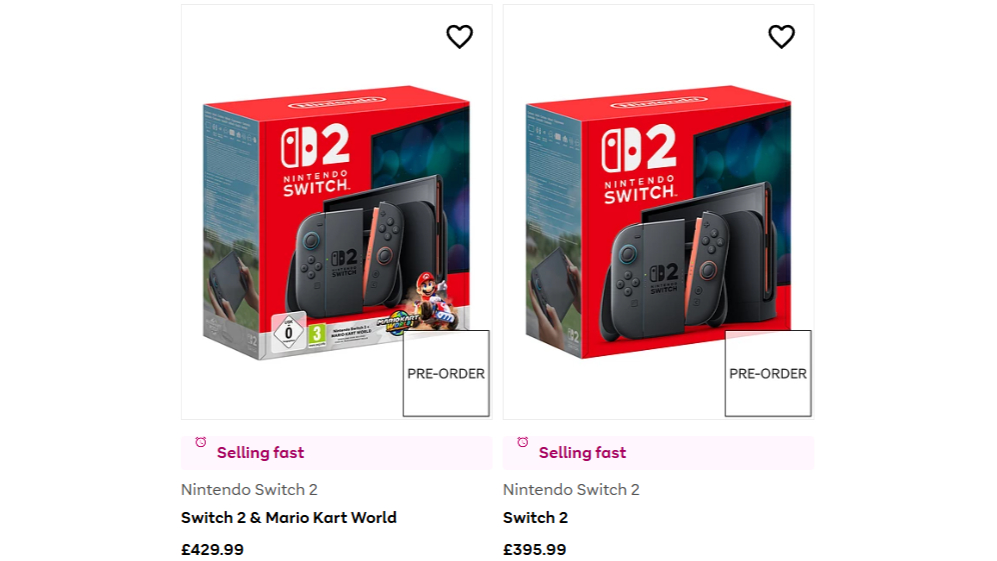Click the £395.99 price
This screenshot has height=561, width=997.
click(x=534, y=549)
